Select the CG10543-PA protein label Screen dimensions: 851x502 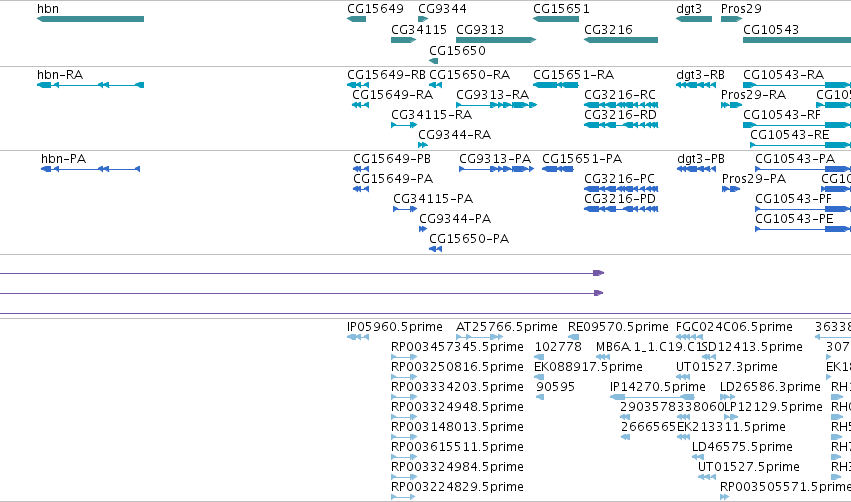click(795, 158)
